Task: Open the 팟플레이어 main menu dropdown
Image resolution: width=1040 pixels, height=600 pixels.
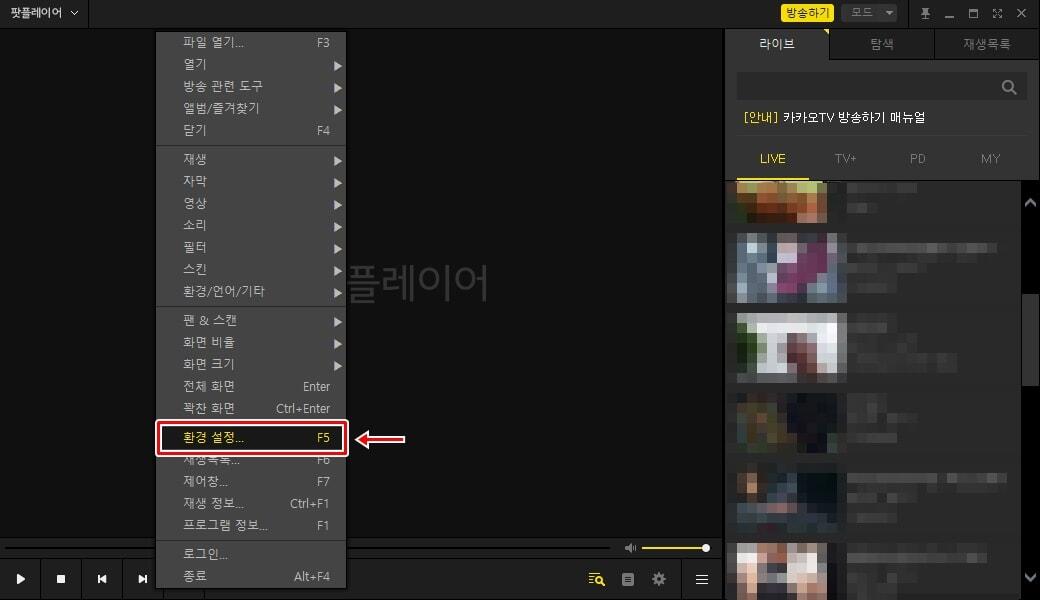Action: (x=44, y=13)
